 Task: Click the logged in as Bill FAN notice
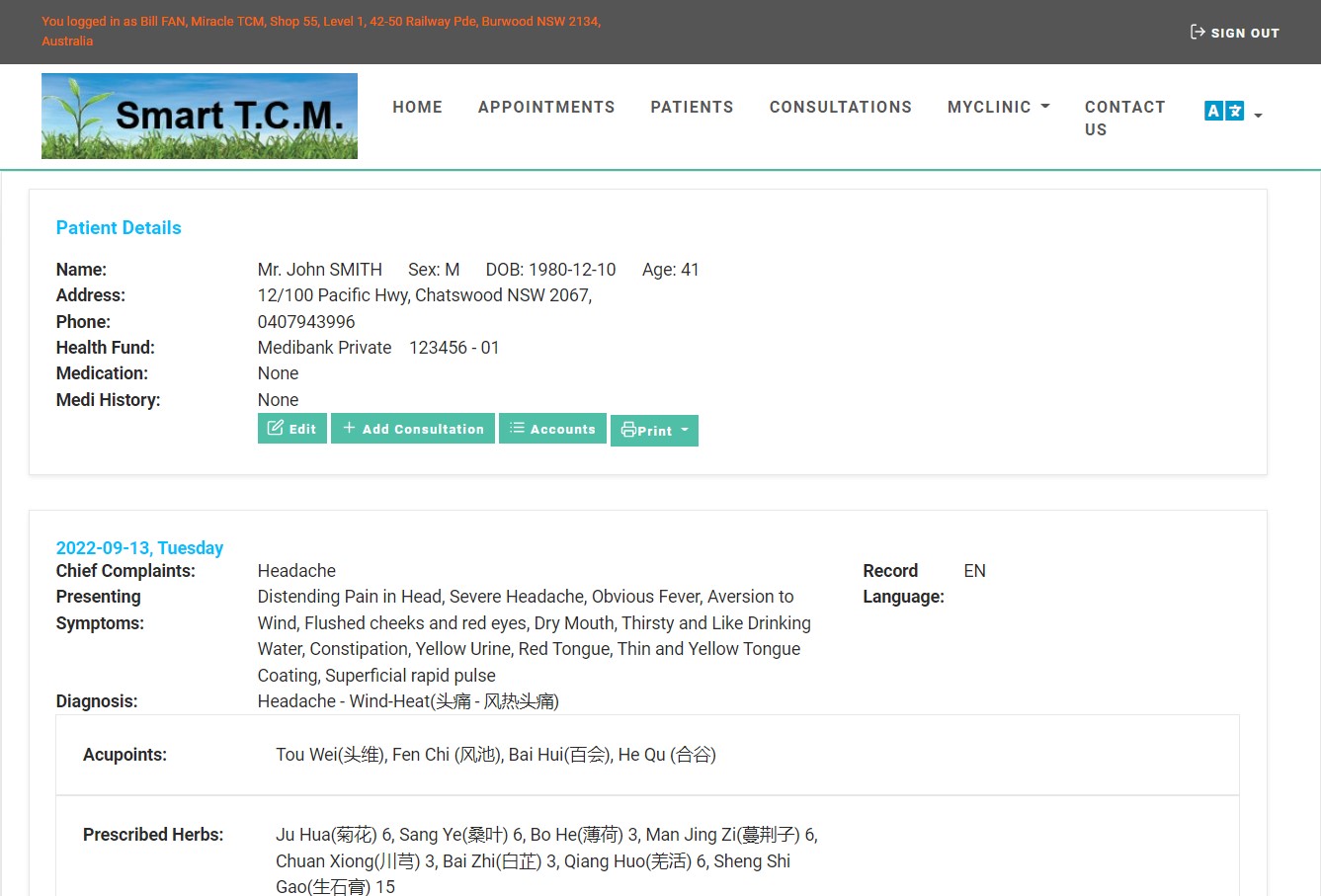click(x=321, y=31)
